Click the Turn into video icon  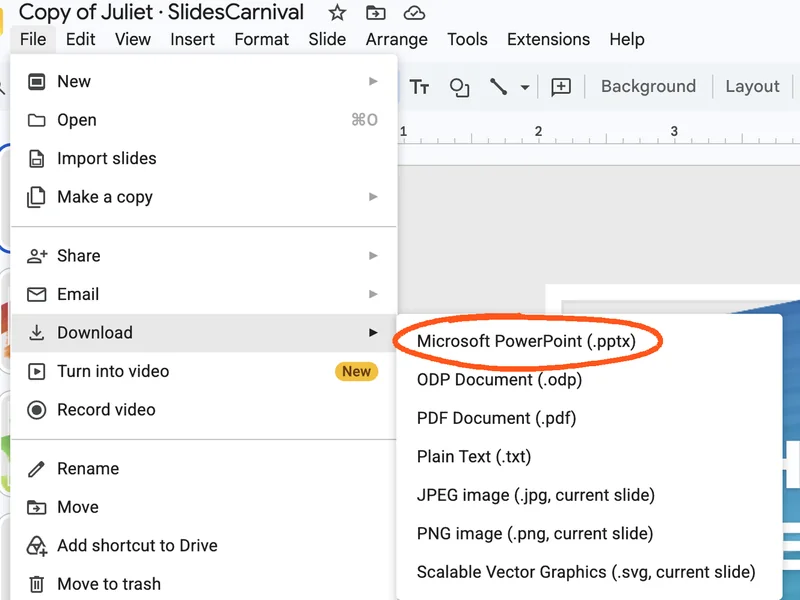coord(36,371)
